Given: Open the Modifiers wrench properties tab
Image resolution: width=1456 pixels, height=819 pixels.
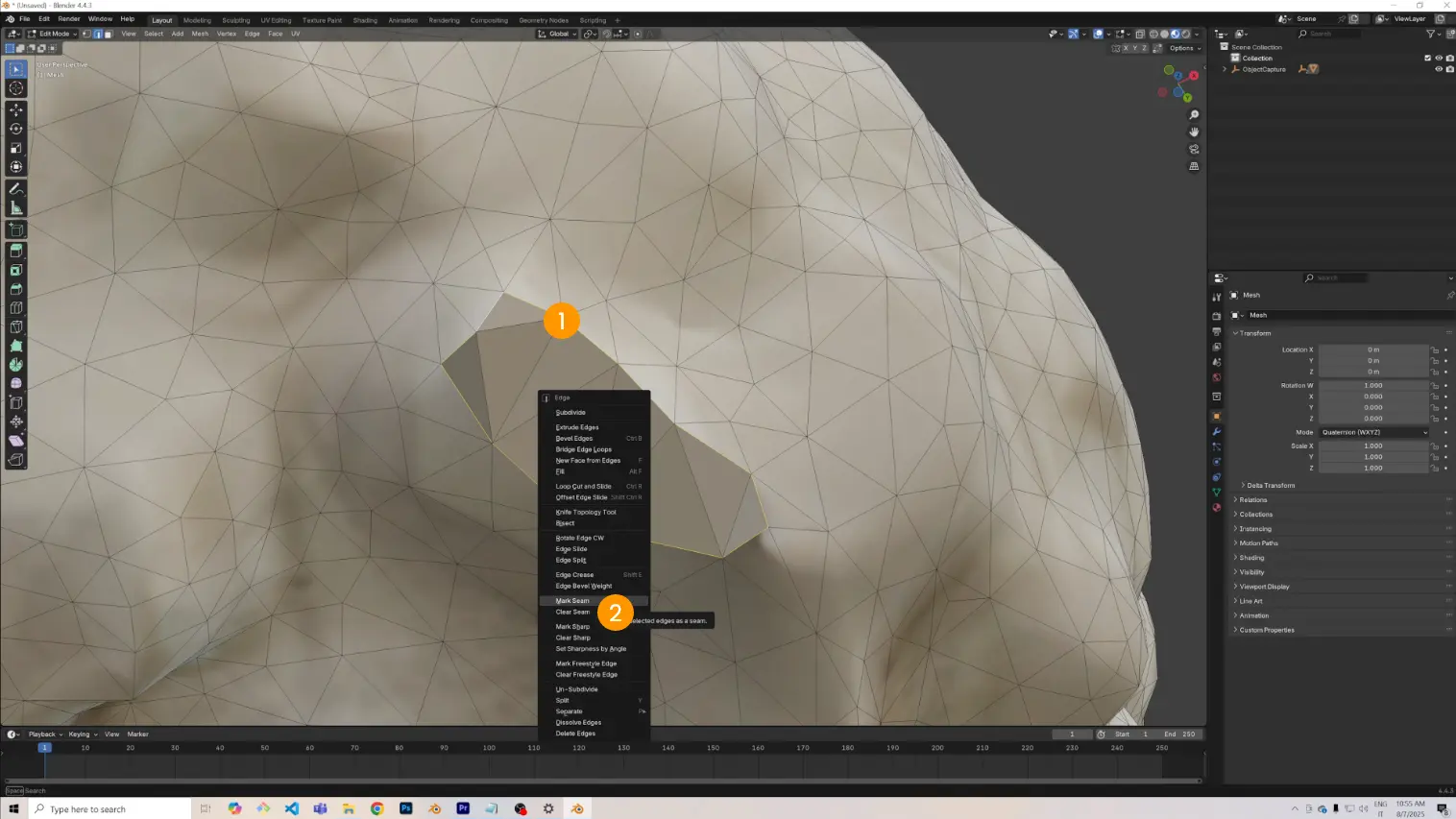Looking at the screenshot, I should point(1216,431).
